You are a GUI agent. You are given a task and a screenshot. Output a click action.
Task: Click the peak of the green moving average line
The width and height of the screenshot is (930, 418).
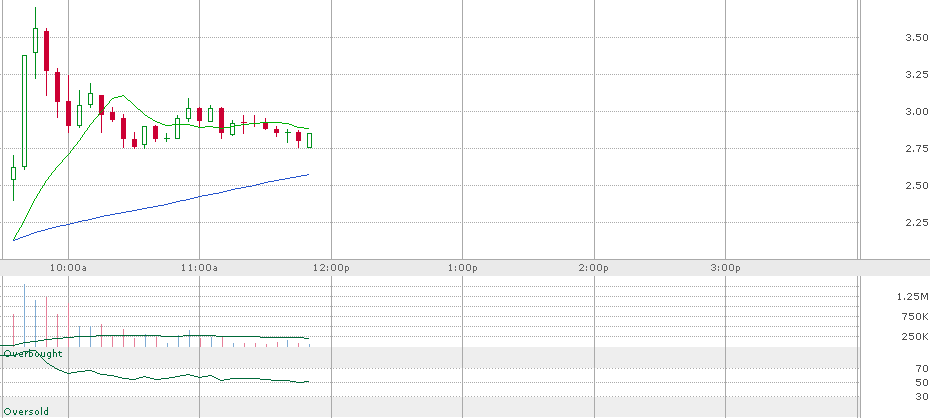pos(122,95)
